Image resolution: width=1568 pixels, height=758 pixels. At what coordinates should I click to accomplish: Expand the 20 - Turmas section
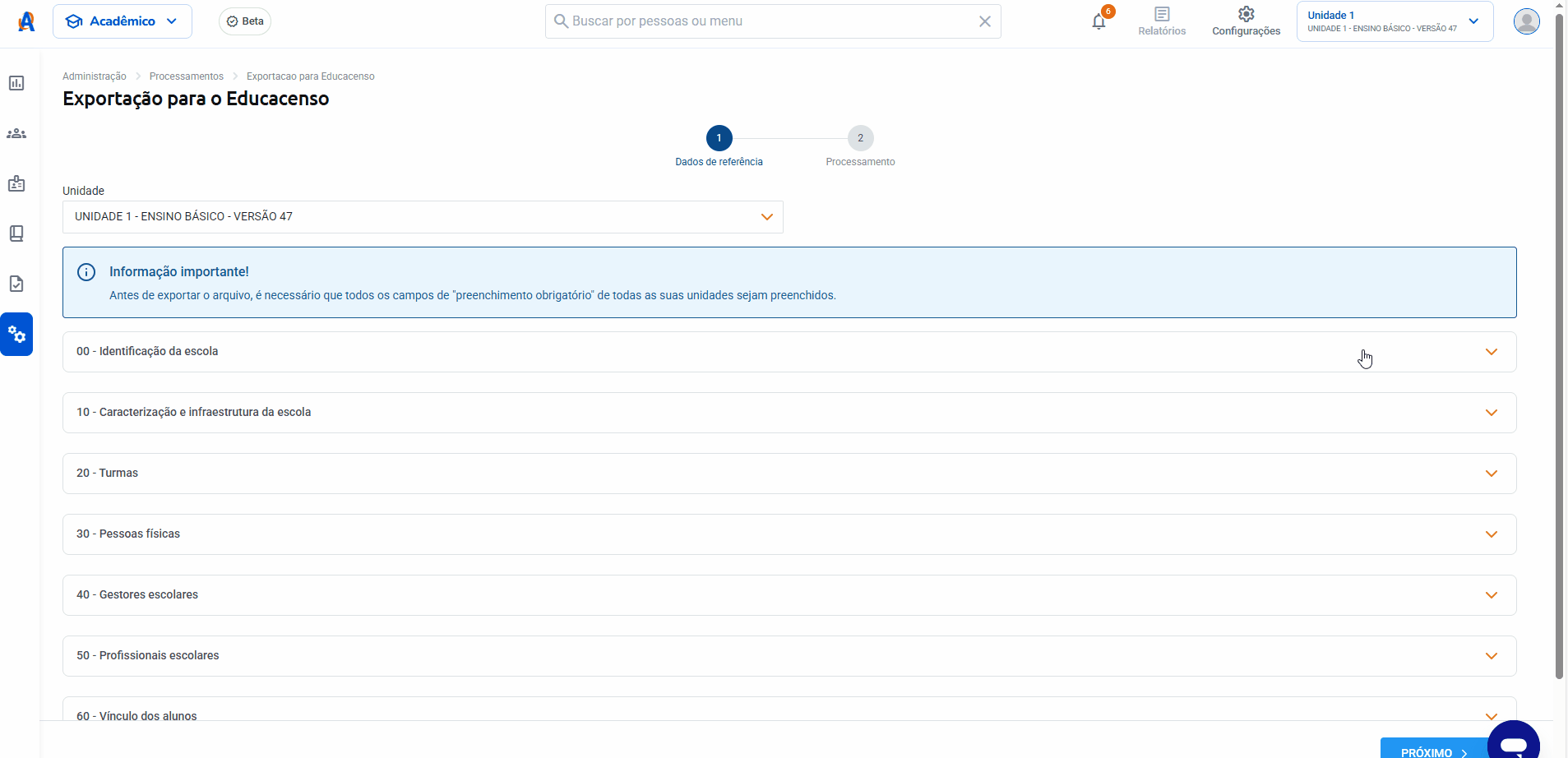788,473
